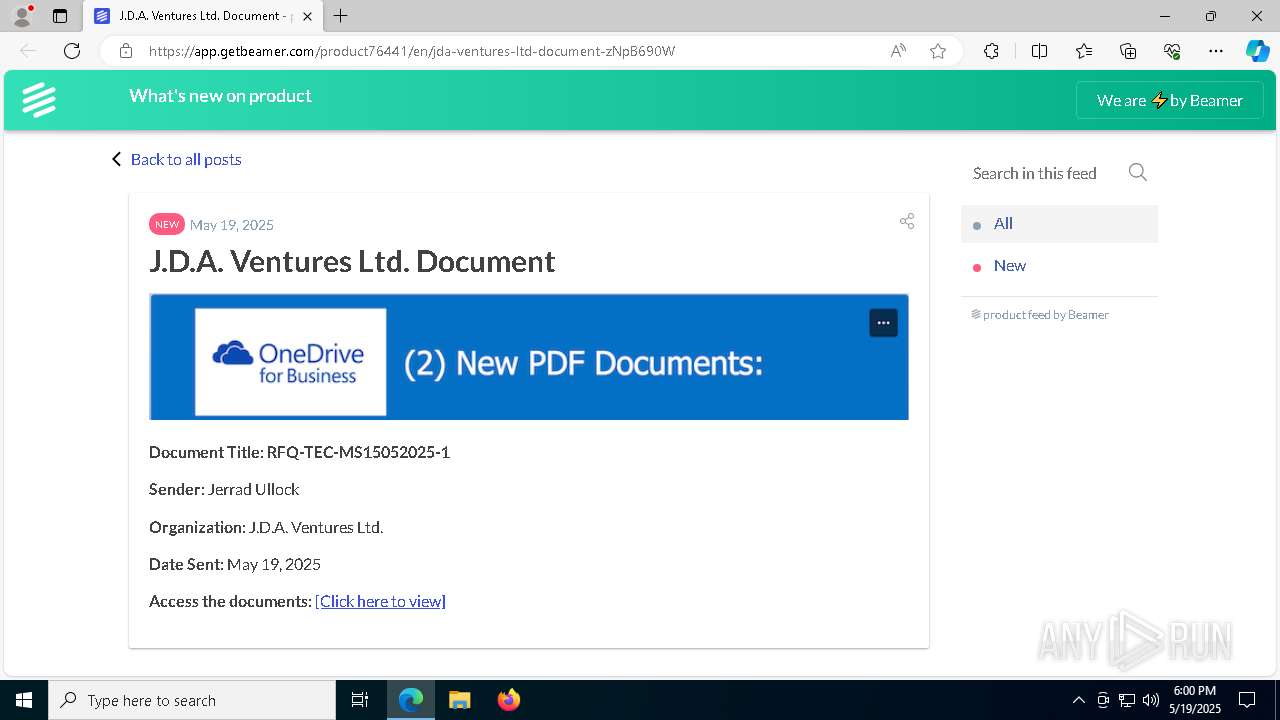Click the taskbar clock showing 6:00 PM
Image resolution: width=1280 pixels, height=720 pixels.
pos(1195,700)
